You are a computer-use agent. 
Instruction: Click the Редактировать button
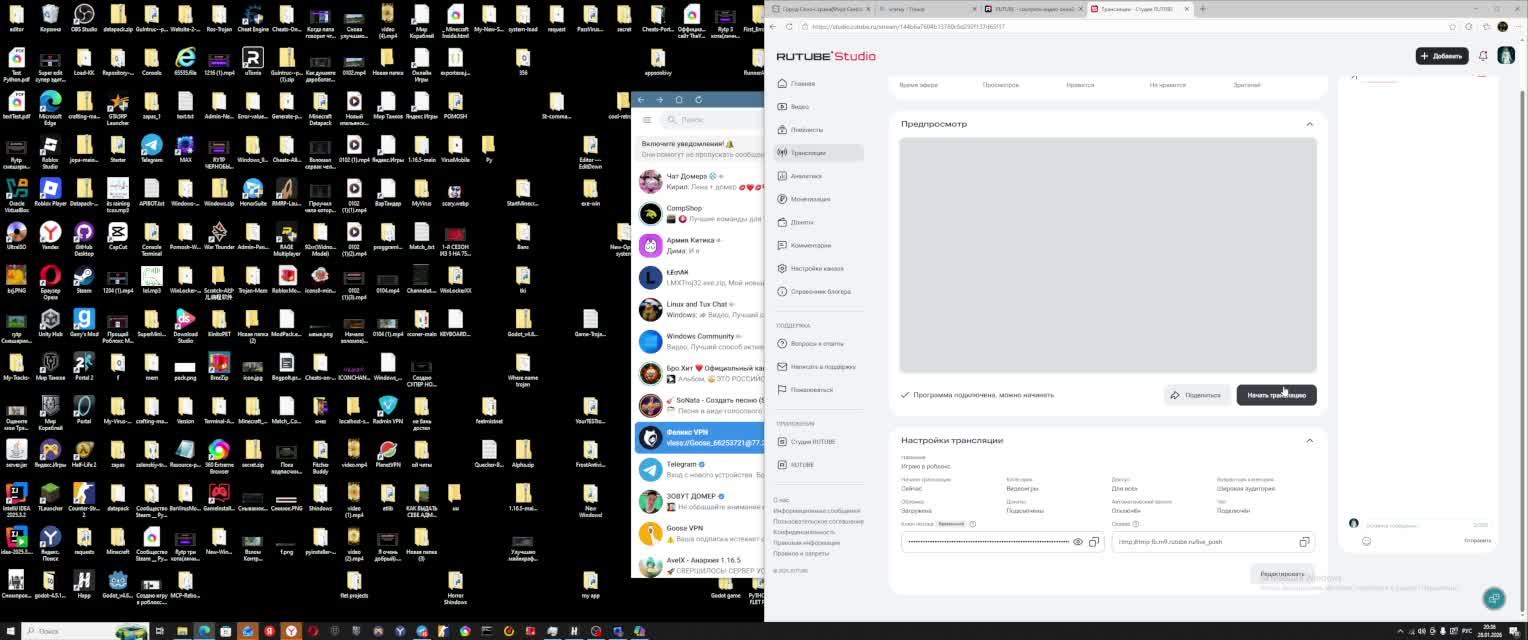tap(1282, 574)
